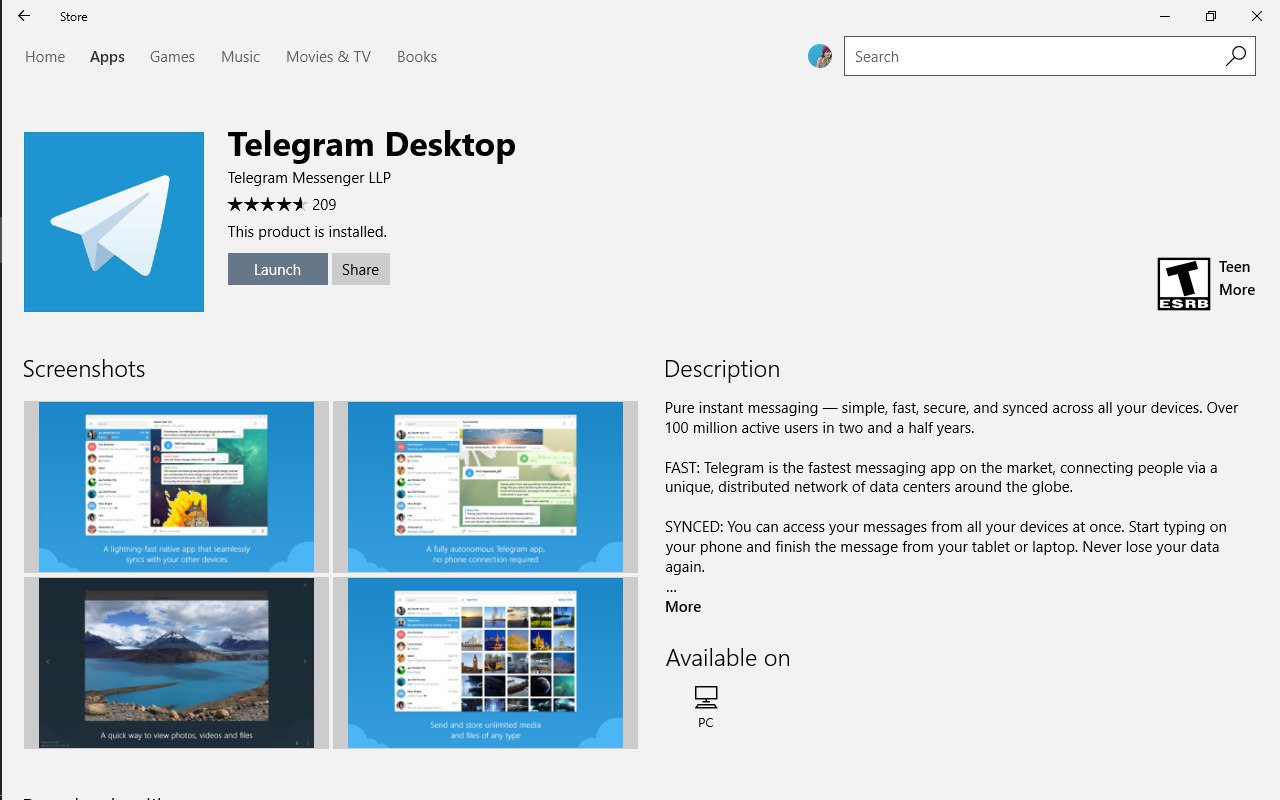Click the star rating for Telegram Desktop
Viewport: 1280px width, 800px height.
point(267,205)
